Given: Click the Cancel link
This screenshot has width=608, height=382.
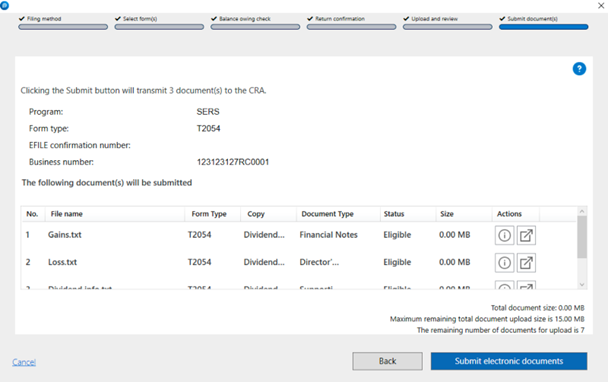Looking at the screenshot, I should click(x=24, y=362).
